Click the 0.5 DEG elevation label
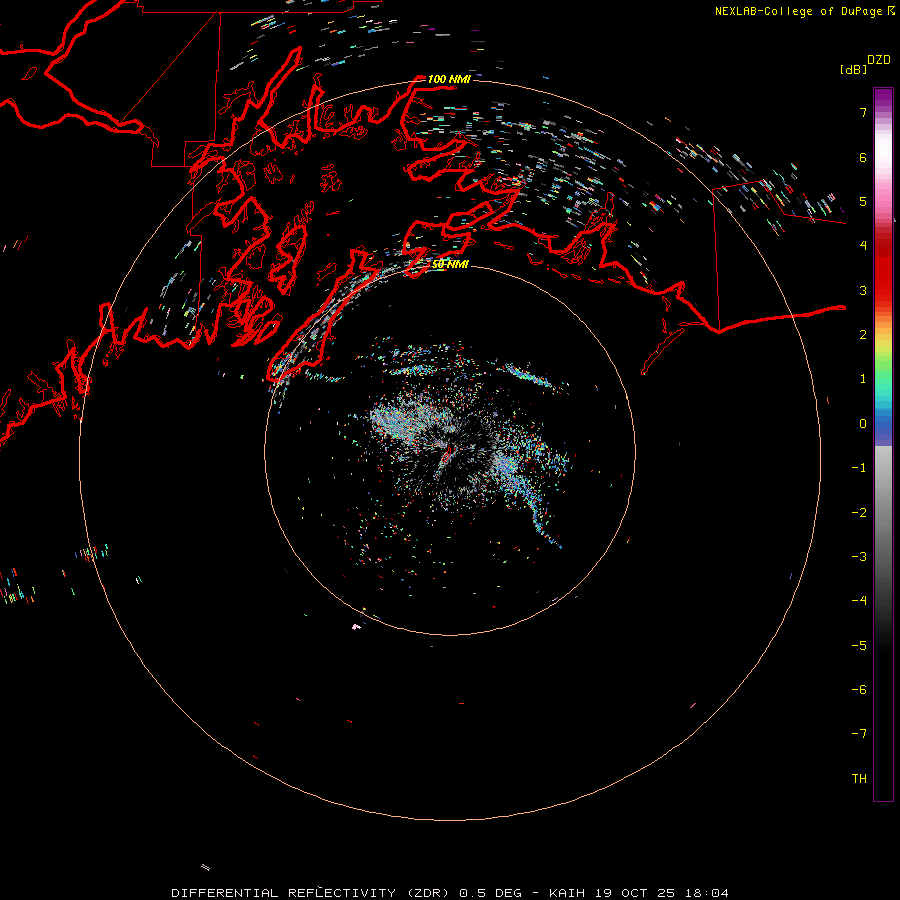The image size is (900, 900). 491,893
